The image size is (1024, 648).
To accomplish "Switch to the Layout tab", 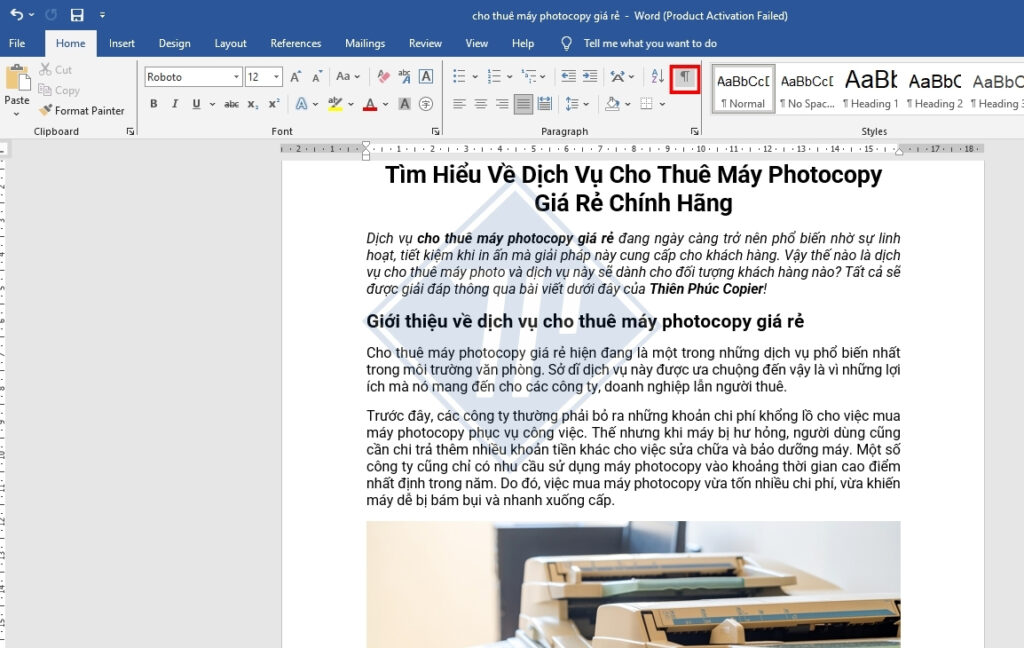I will (231, 43).
